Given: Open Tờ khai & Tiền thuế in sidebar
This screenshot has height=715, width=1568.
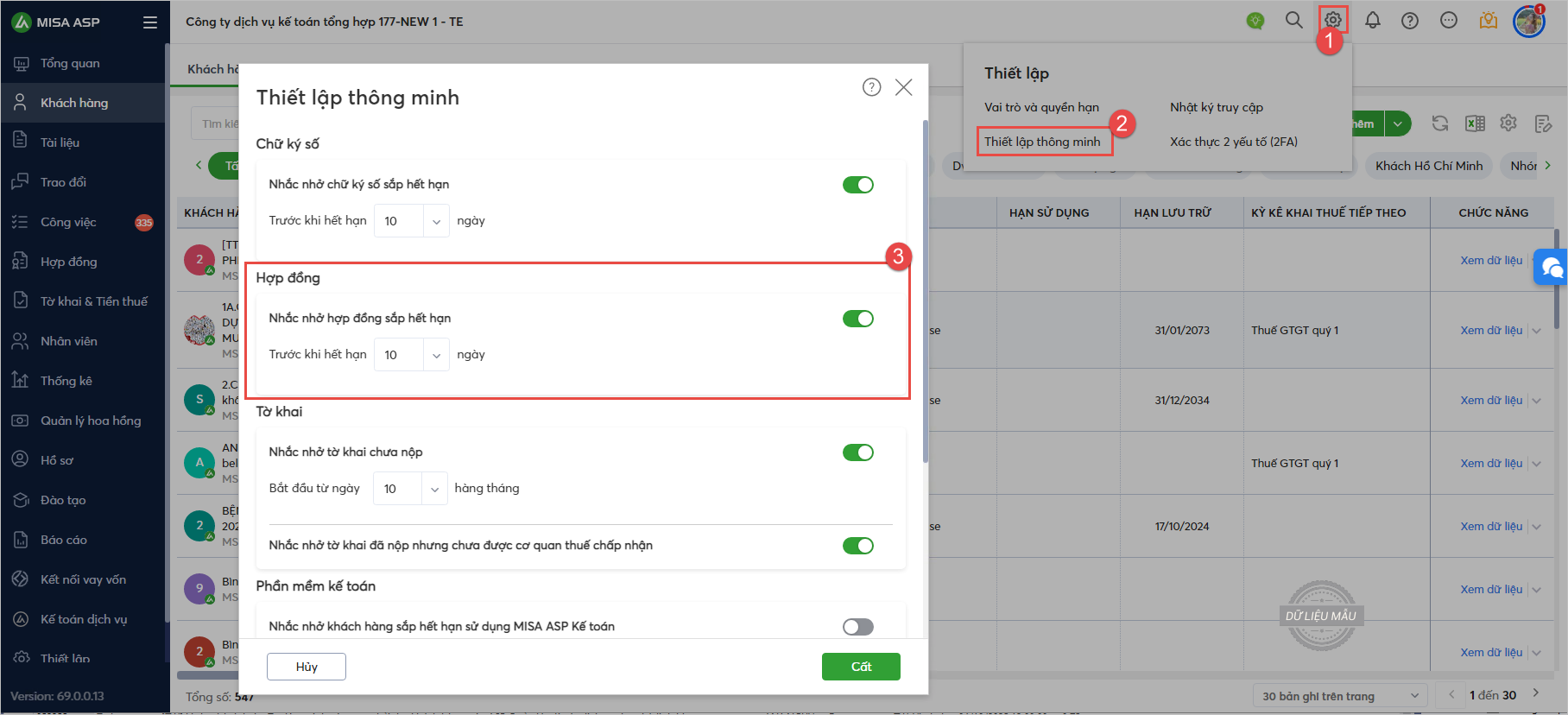Looking at the screenshot, I should [x=82, y=301].
